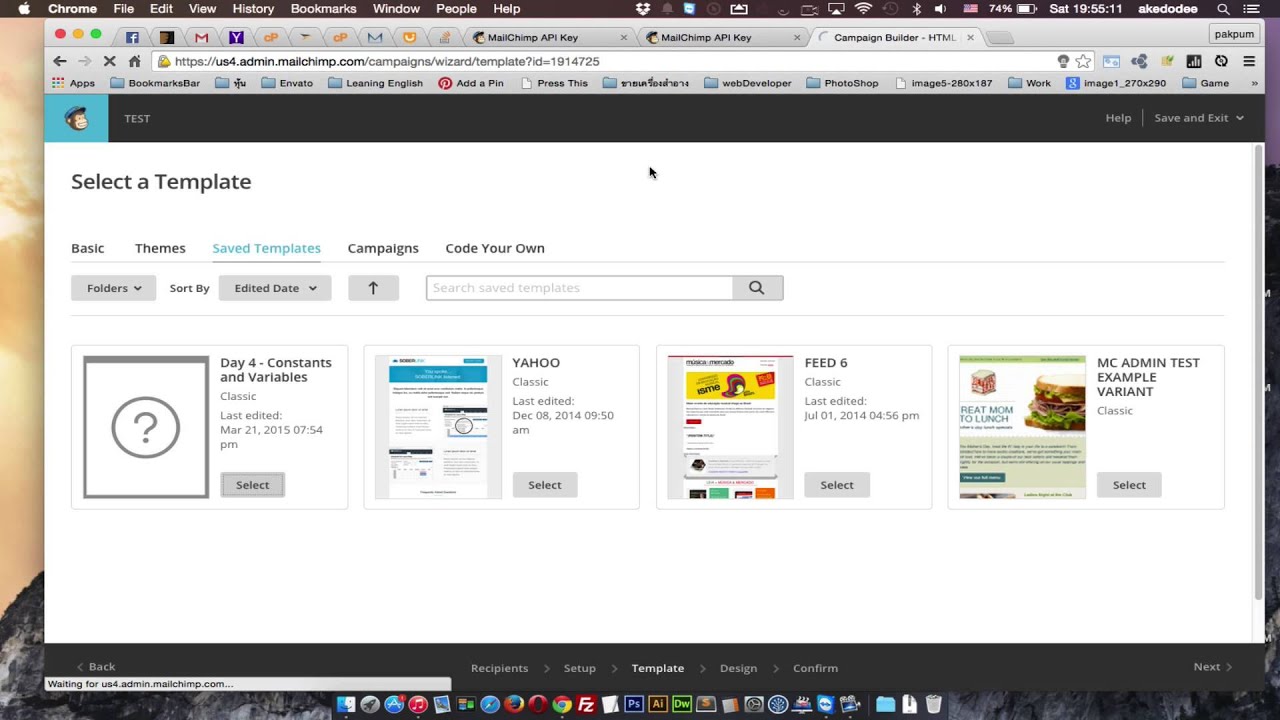Open the Wi-Fi menu bar icon
This screenshot has width=1280, height=720.
863,9
